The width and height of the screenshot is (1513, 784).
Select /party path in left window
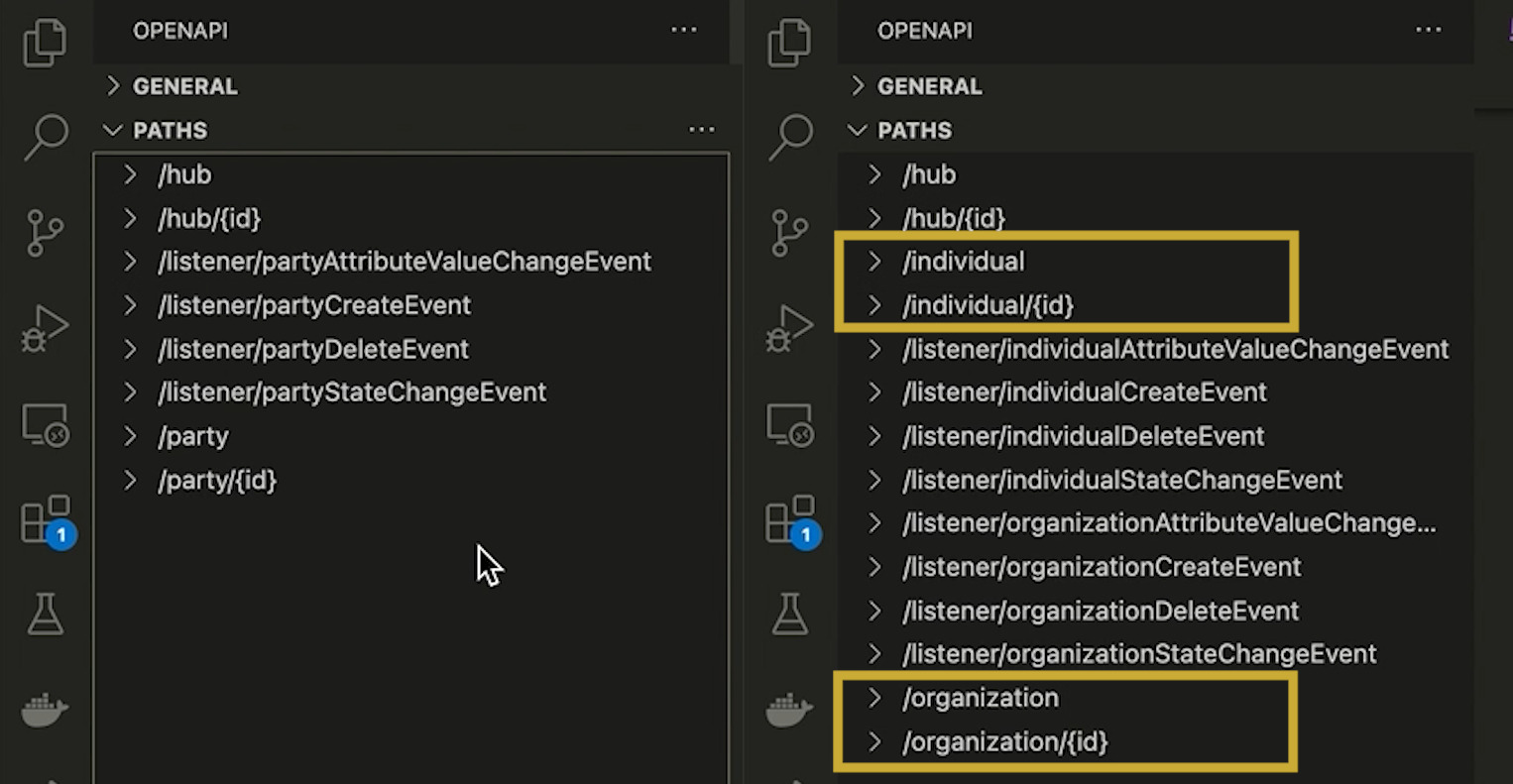coord(193,436)
